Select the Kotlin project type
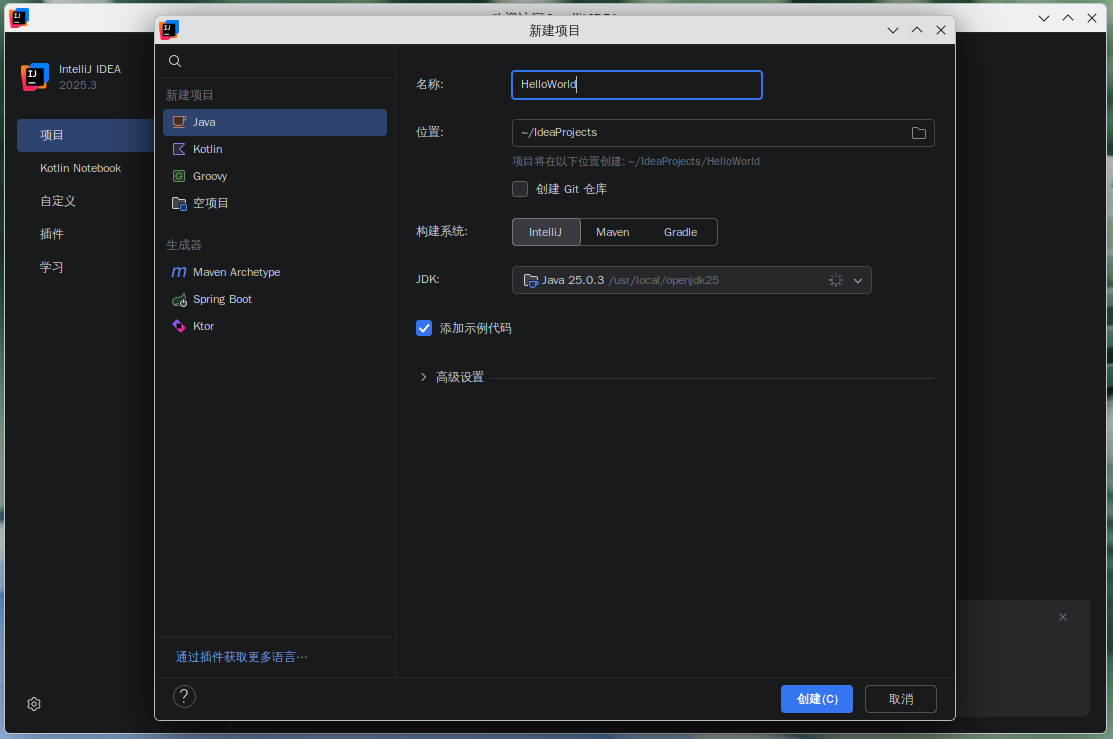Screen dimensions: 1113x739 275,149
